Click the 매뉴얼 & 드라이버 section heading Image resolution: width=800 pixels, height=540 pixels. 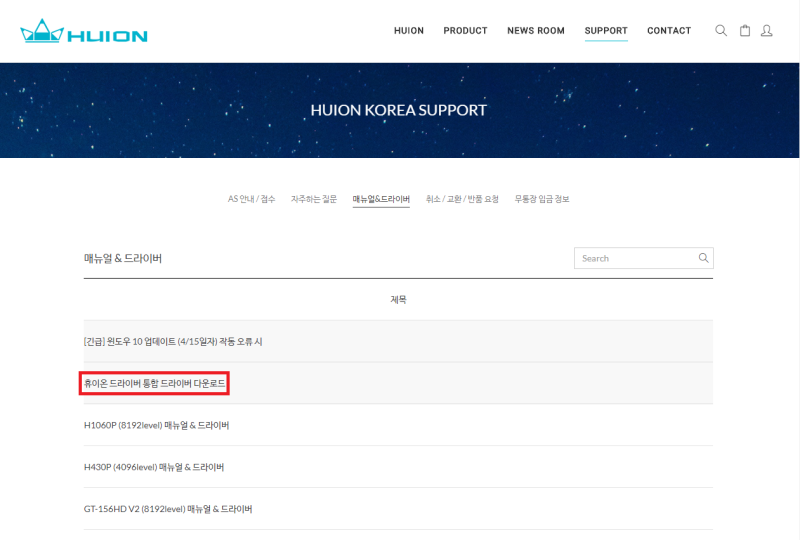(122, 258)
